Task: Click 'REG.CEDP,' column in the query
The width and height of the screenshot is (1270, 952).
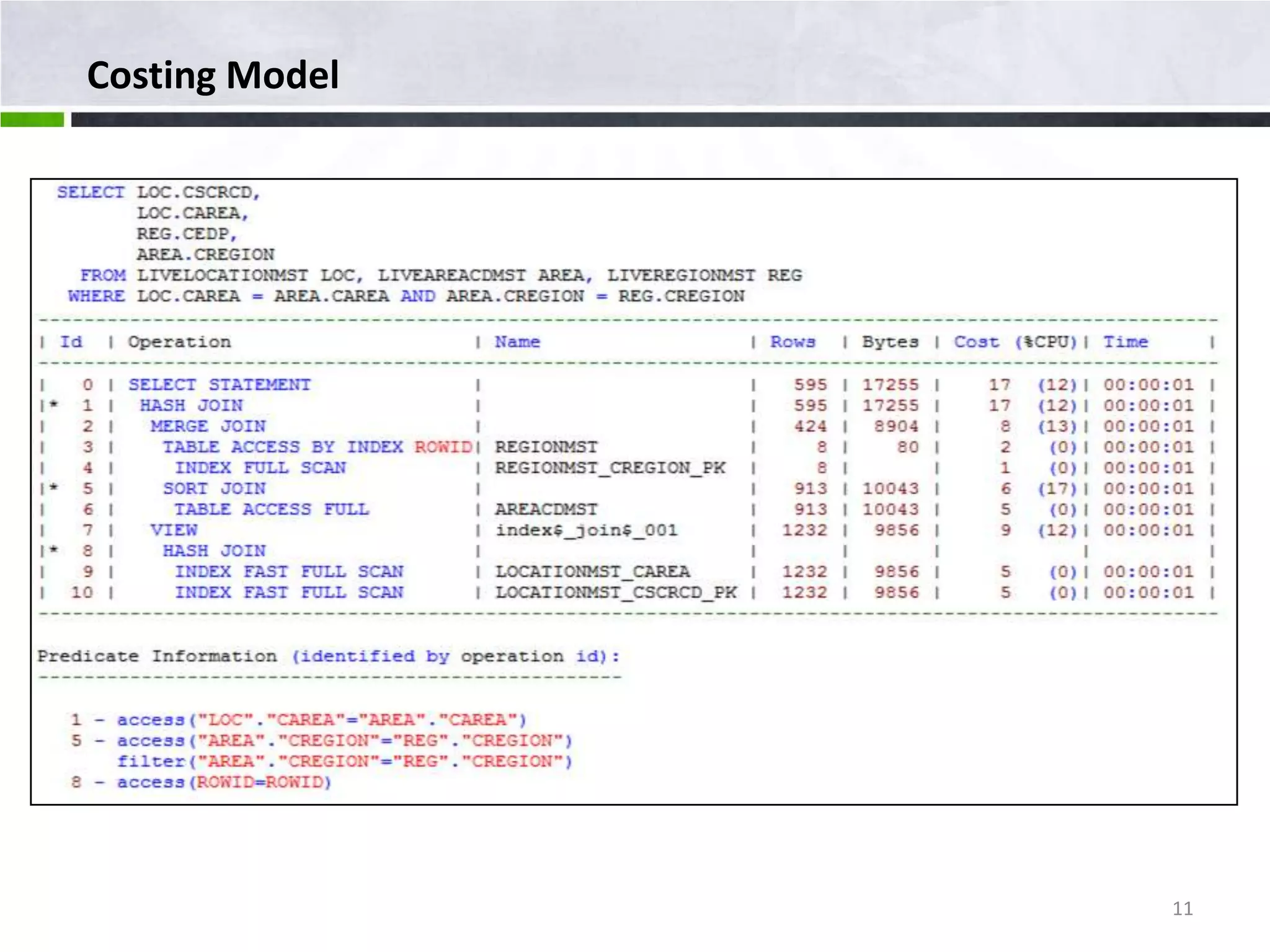Action: [187, 234]
